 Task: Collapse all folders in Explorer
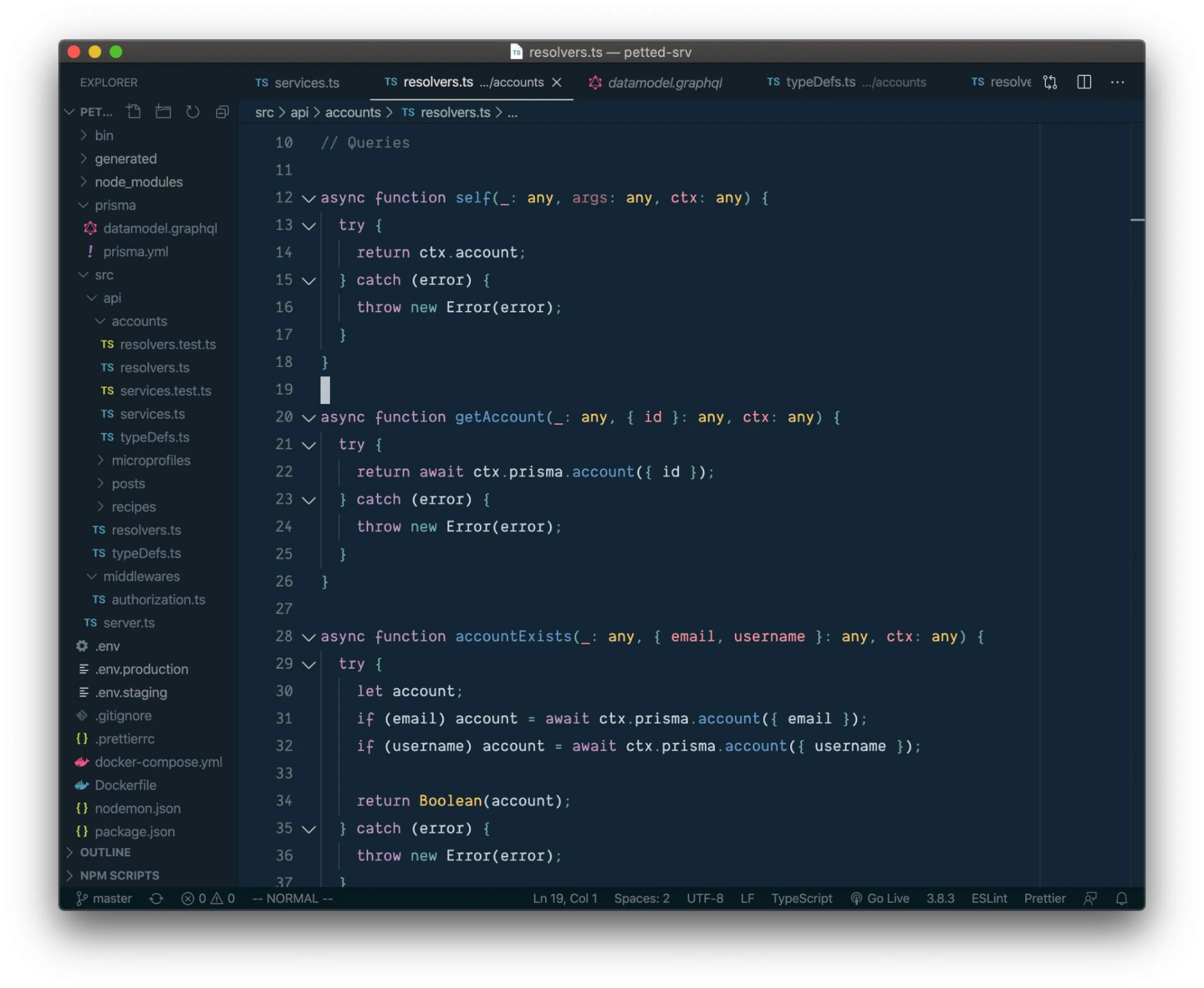point(222,112)
